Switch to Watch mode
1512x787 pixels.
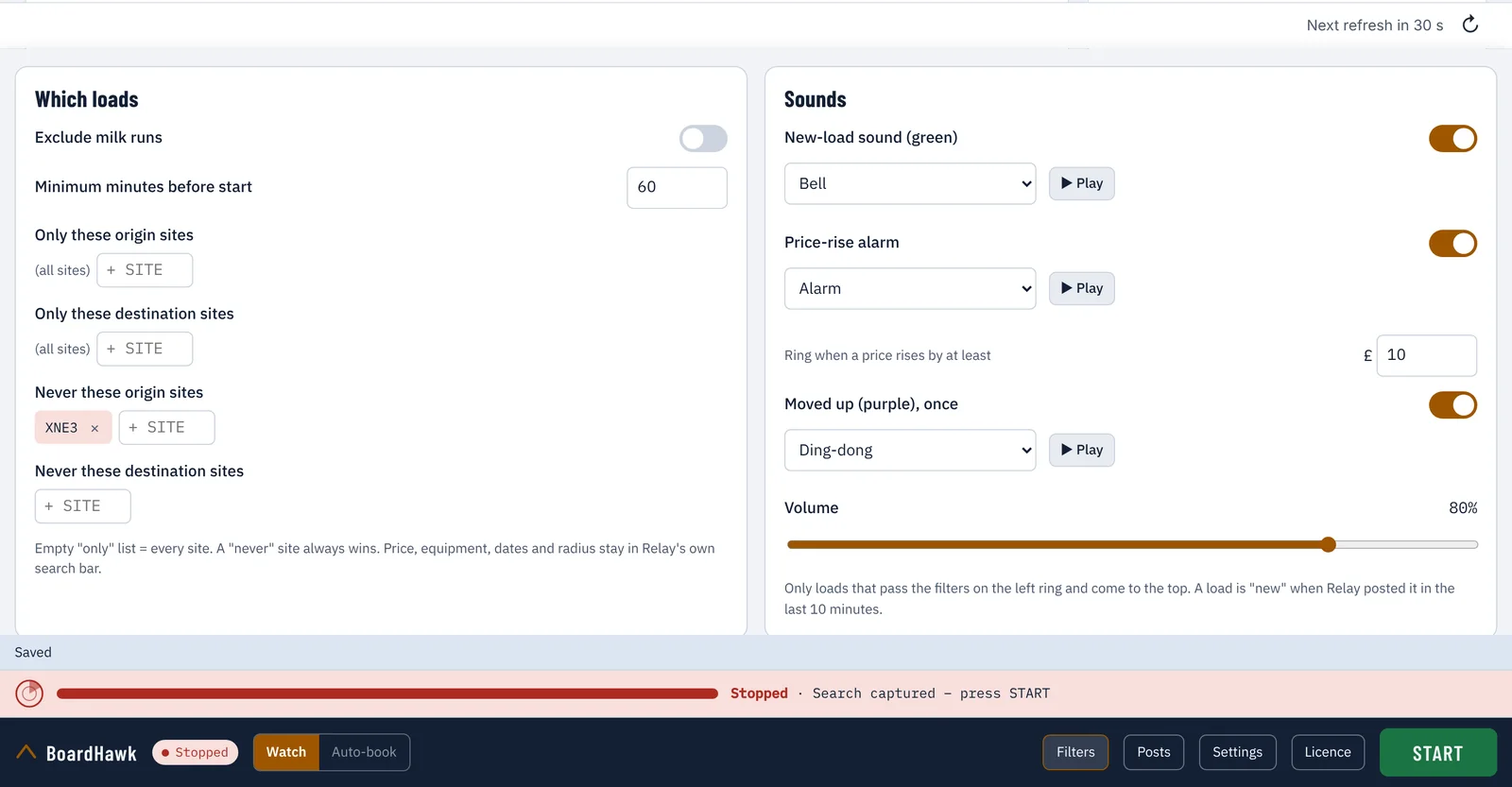click(286, 752)
